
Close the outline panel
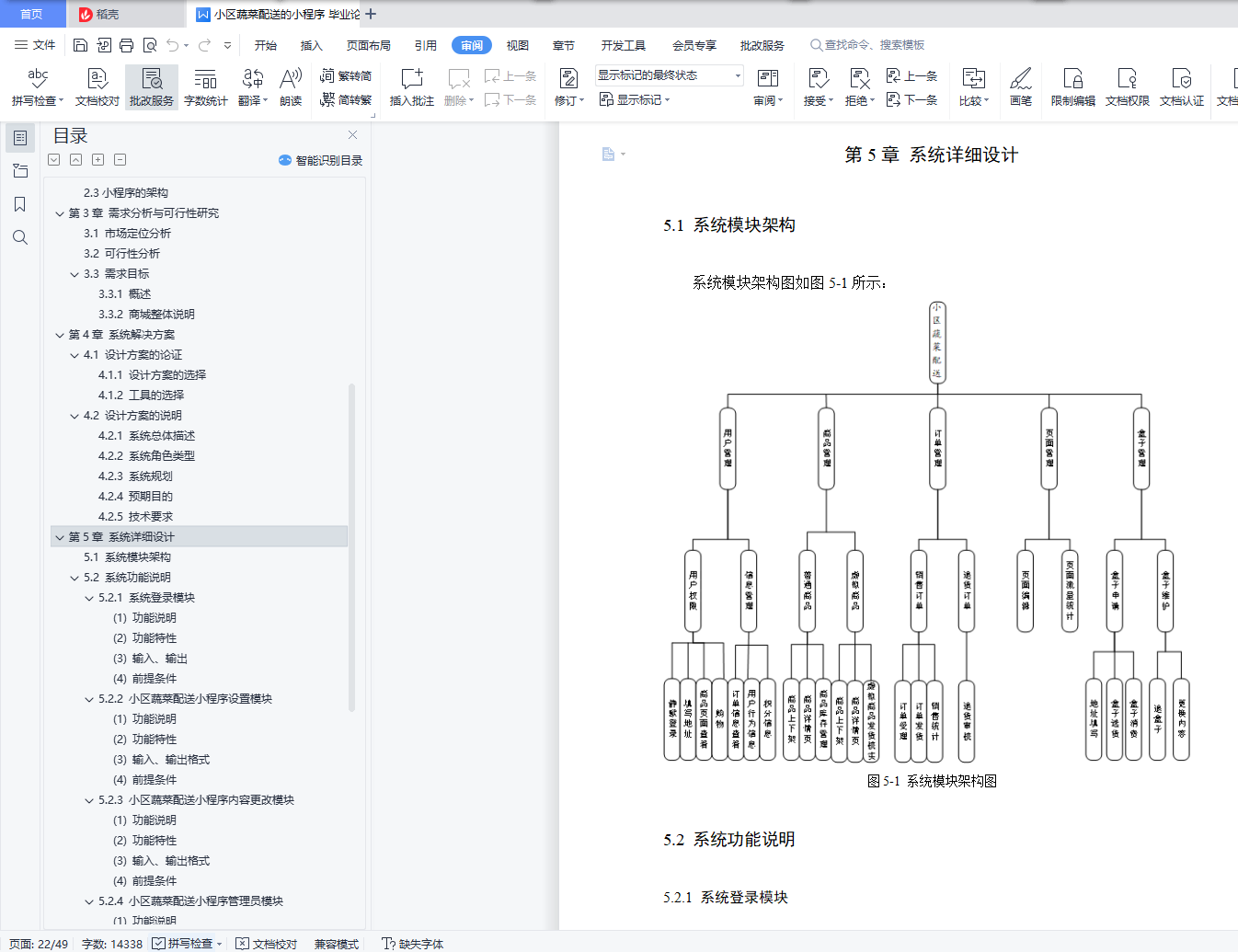(x=353, y=135)
